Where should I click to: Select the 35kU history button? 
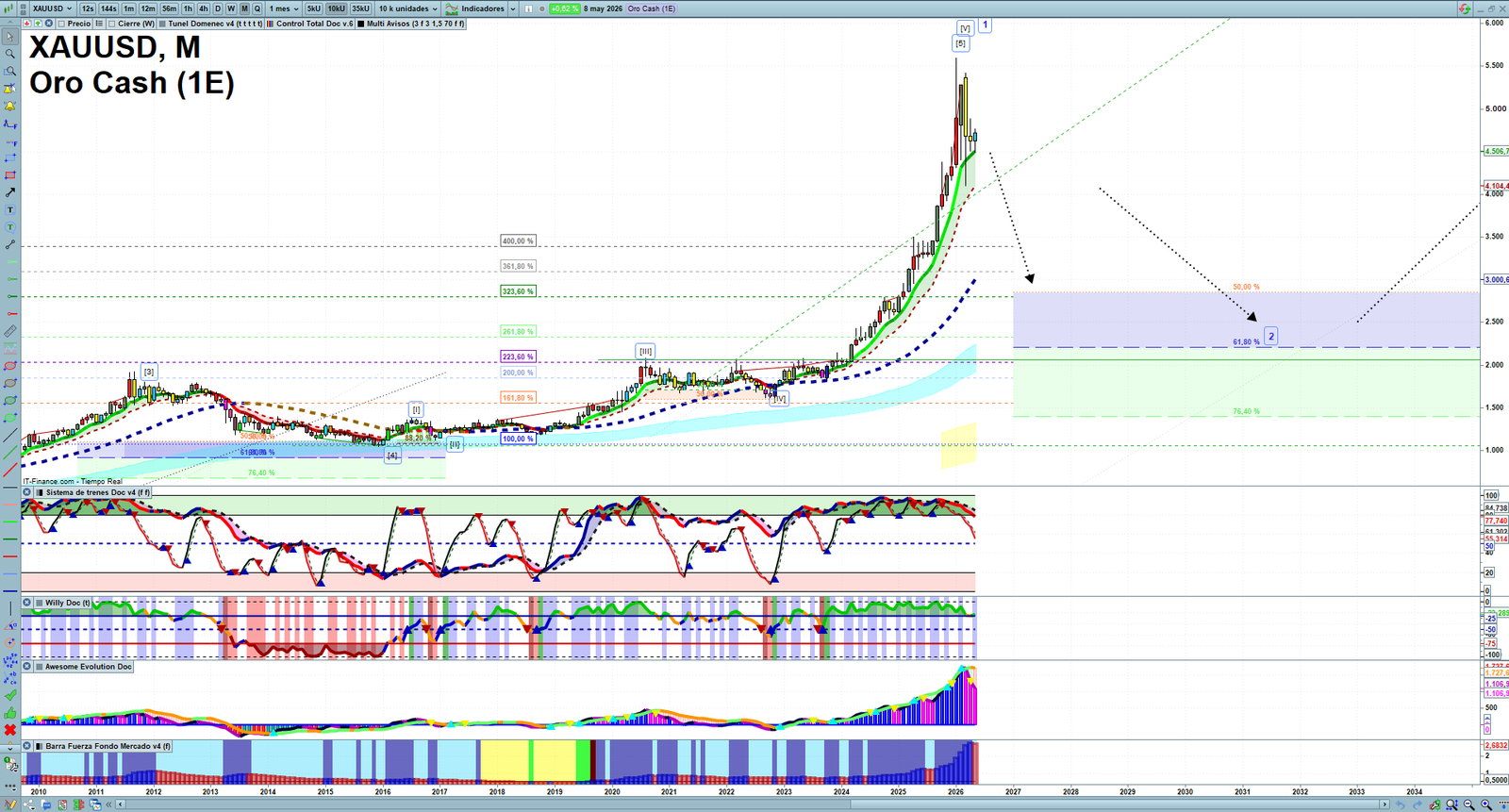click(x=360, y=8)
